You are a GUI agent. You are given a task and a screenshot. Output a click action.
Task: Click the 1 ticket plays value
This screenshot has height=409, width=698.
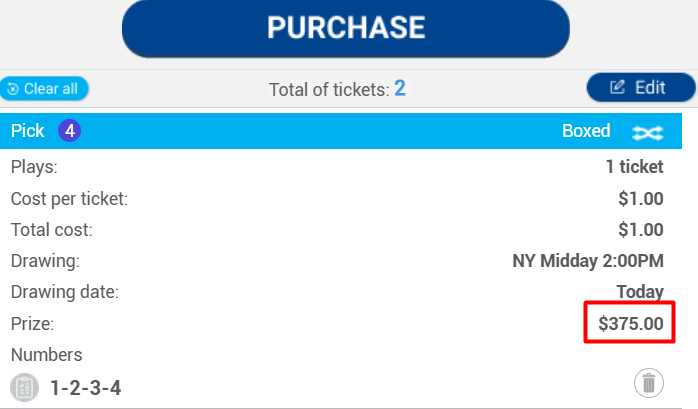click(634, 167)
